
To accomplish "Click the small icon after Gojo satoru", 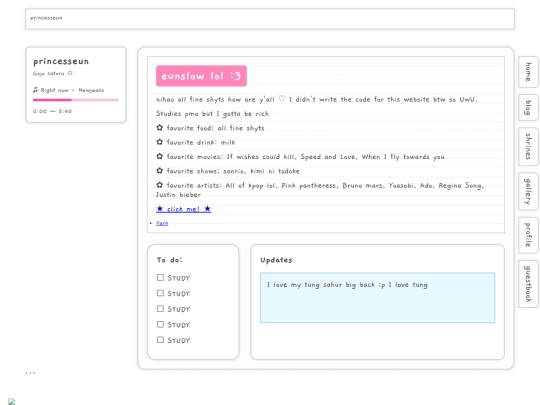I will (x=70, y=73).
